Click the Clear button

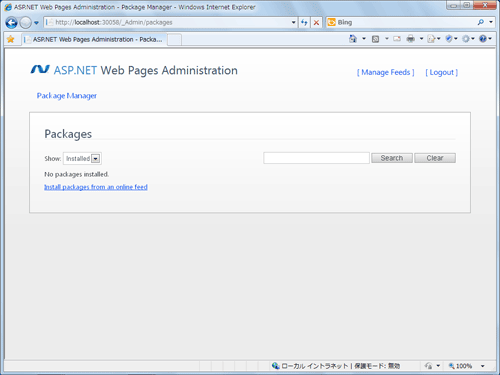click(435, 158)
